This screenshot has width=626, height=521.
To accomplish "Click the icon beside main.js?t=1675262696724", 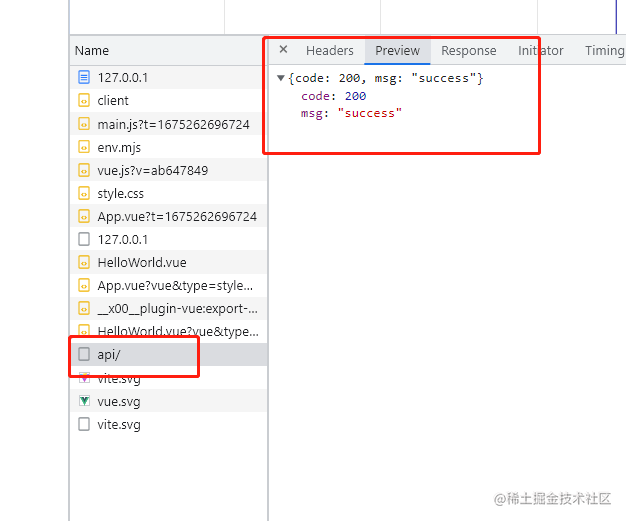I will tap(84, 124).
